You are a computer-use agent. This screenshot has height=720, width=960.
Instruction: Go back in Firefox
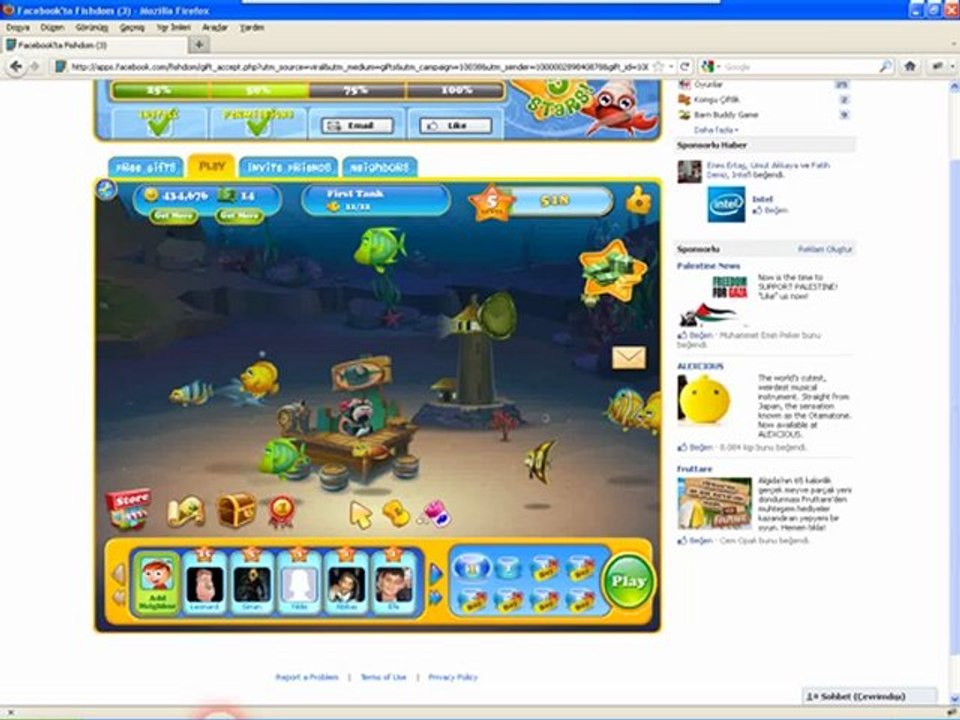click(16, 66)
